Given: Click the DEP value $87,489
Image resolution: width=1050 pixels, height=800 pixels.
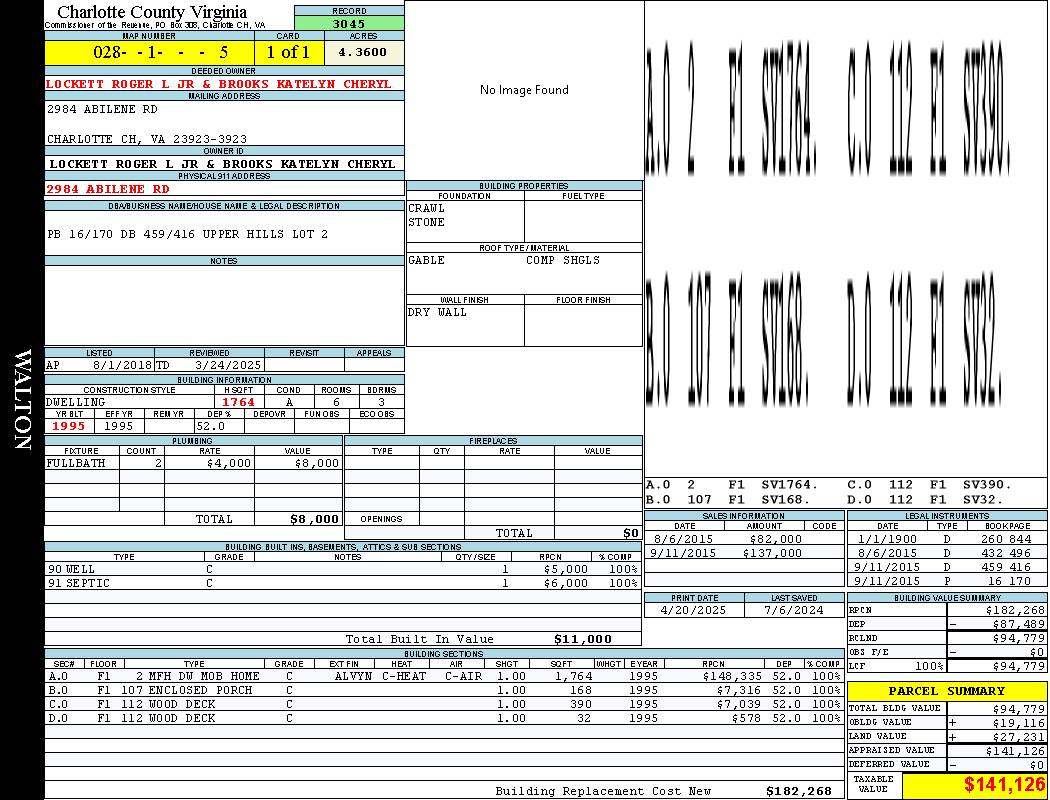Looking at the screenshot, I should point(1019,624).
